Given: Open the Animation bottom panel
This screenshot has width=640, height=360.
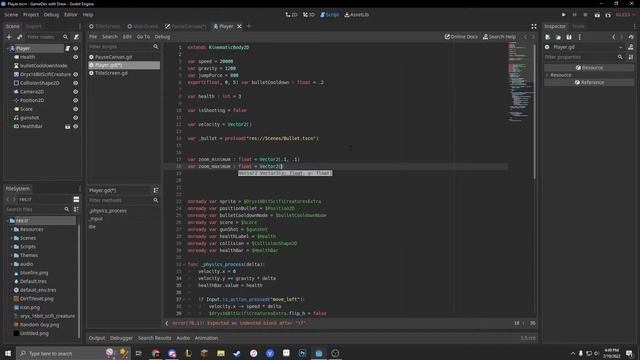Looking at the screenshot, I should point(206,338).
